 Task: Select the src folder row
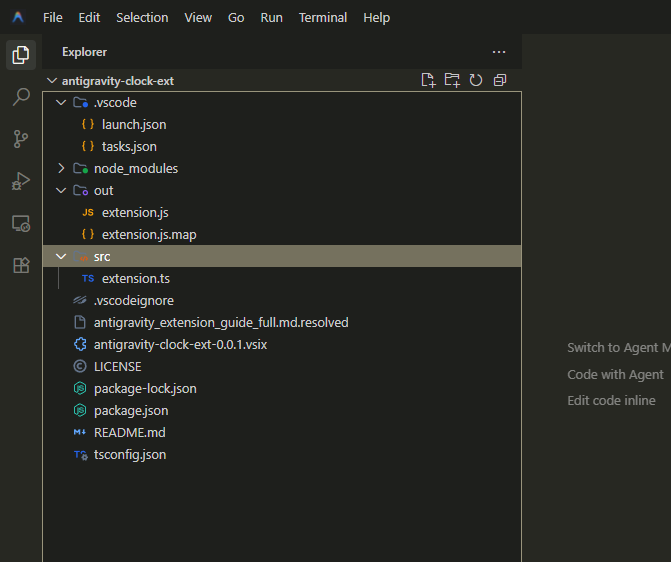(282, 256)
